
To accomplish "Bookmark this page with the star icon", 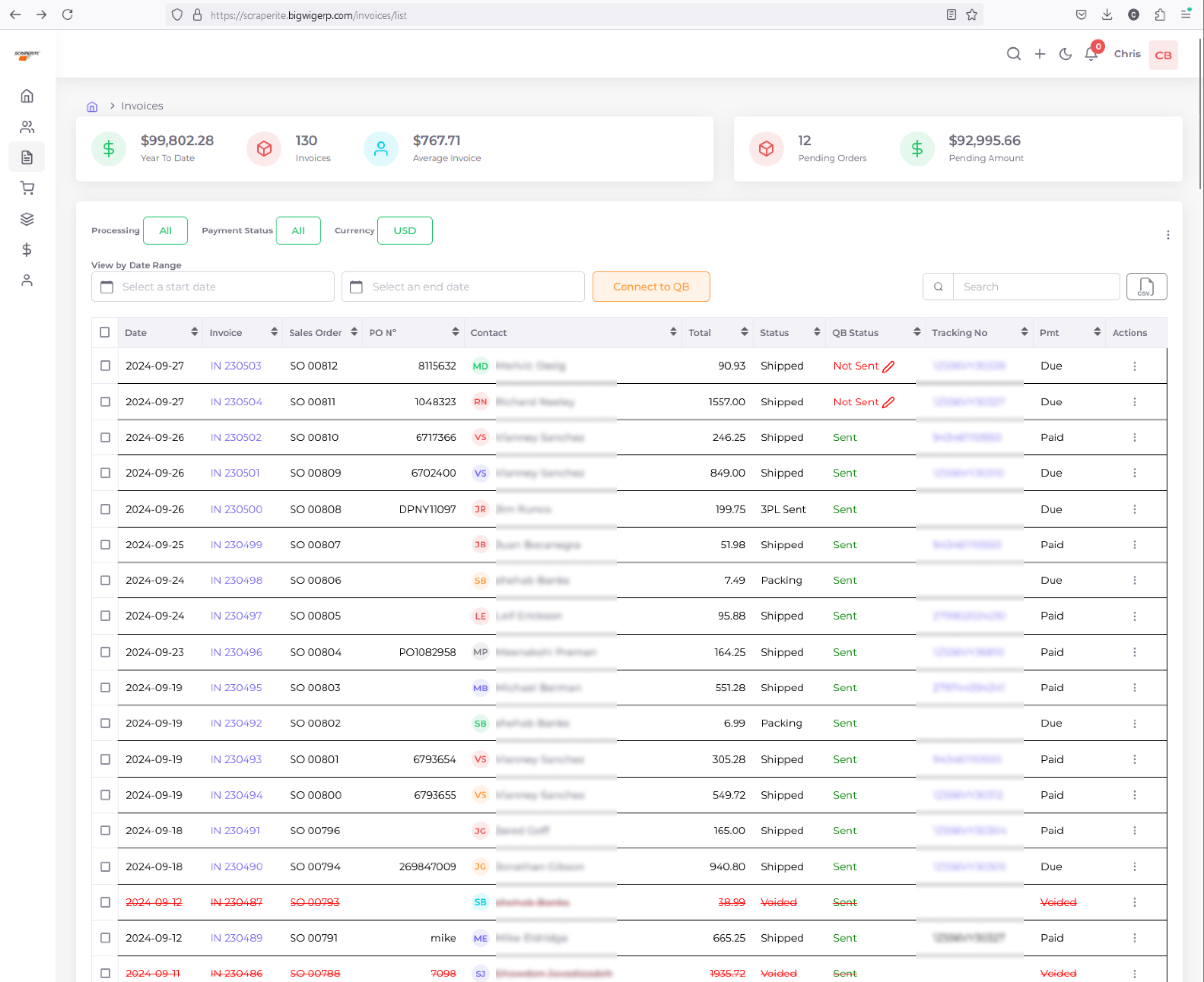I will click(x=972, y=15).
